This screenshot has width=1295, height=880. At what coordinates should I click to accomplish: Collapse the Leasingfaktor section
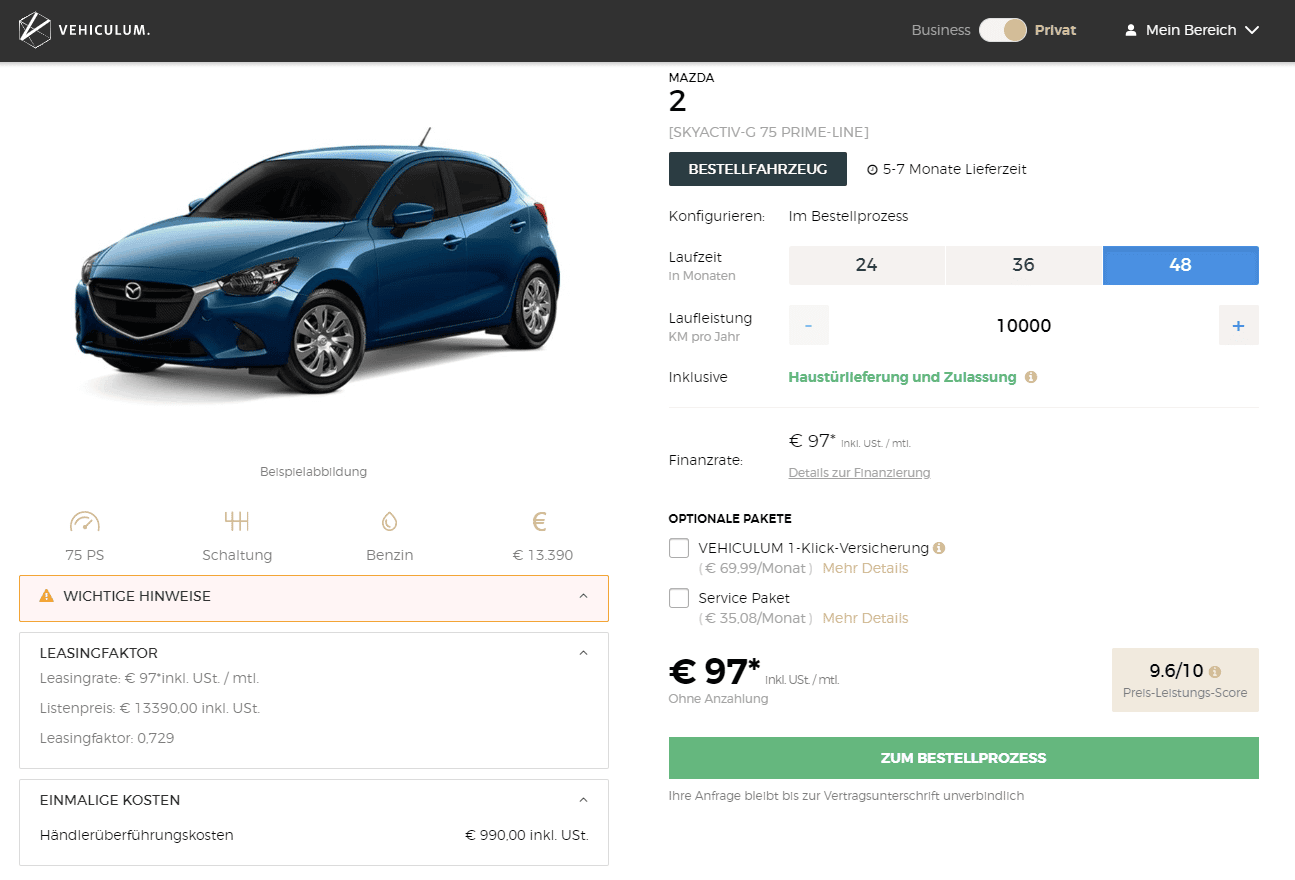[x=584, y=653]
